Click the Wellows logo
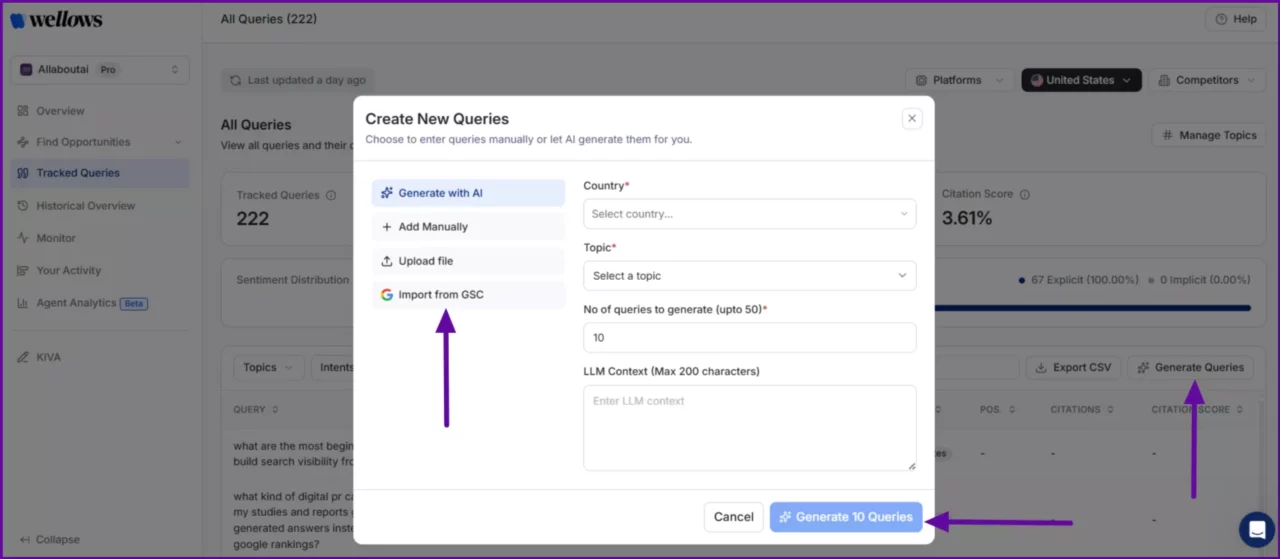1280x559 pixels. [57, 20]
